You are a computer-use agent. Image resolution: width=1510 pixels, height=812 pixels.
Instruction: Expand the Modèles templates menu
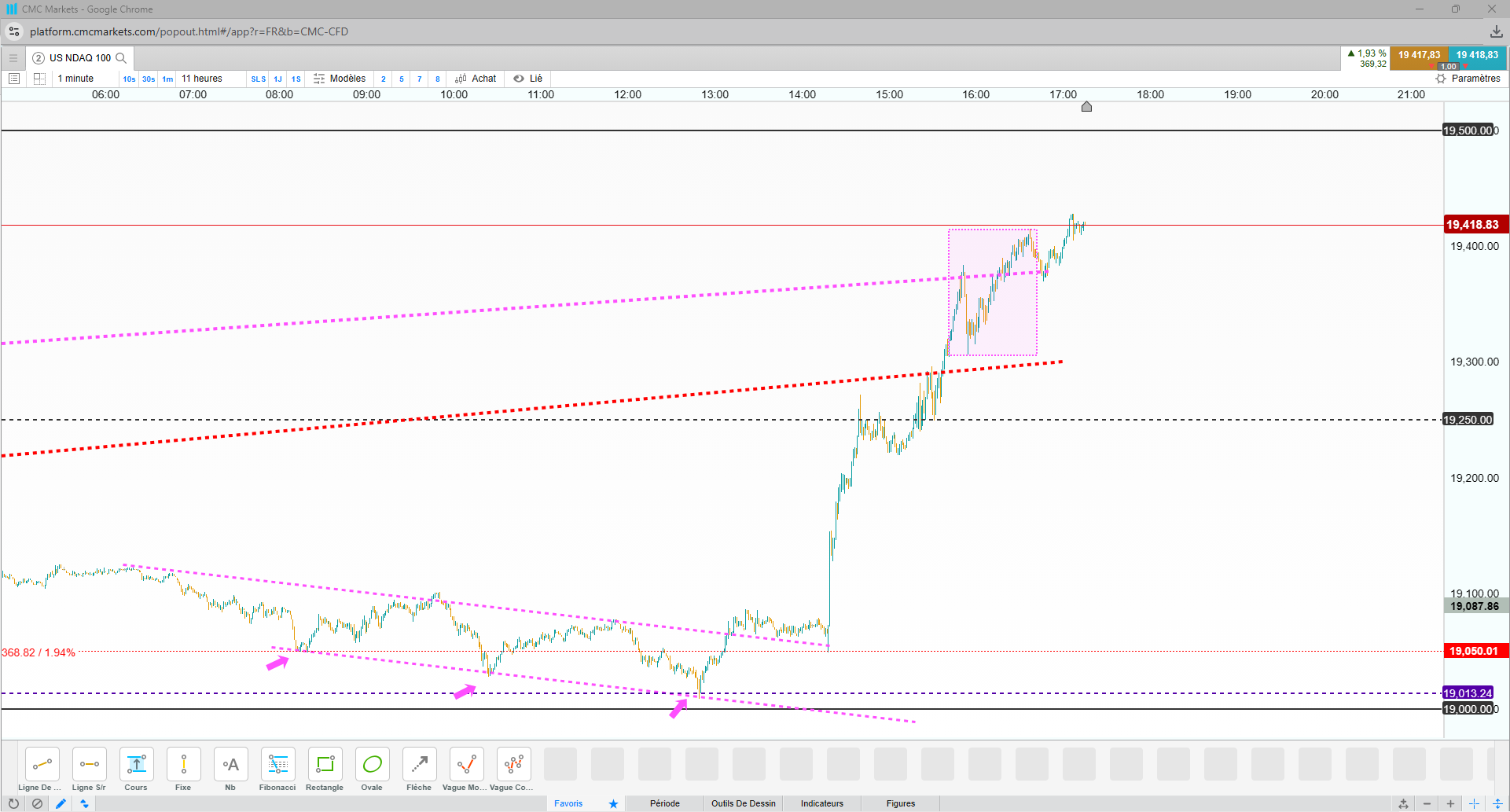pyautogui.click(x=340, y=79)
